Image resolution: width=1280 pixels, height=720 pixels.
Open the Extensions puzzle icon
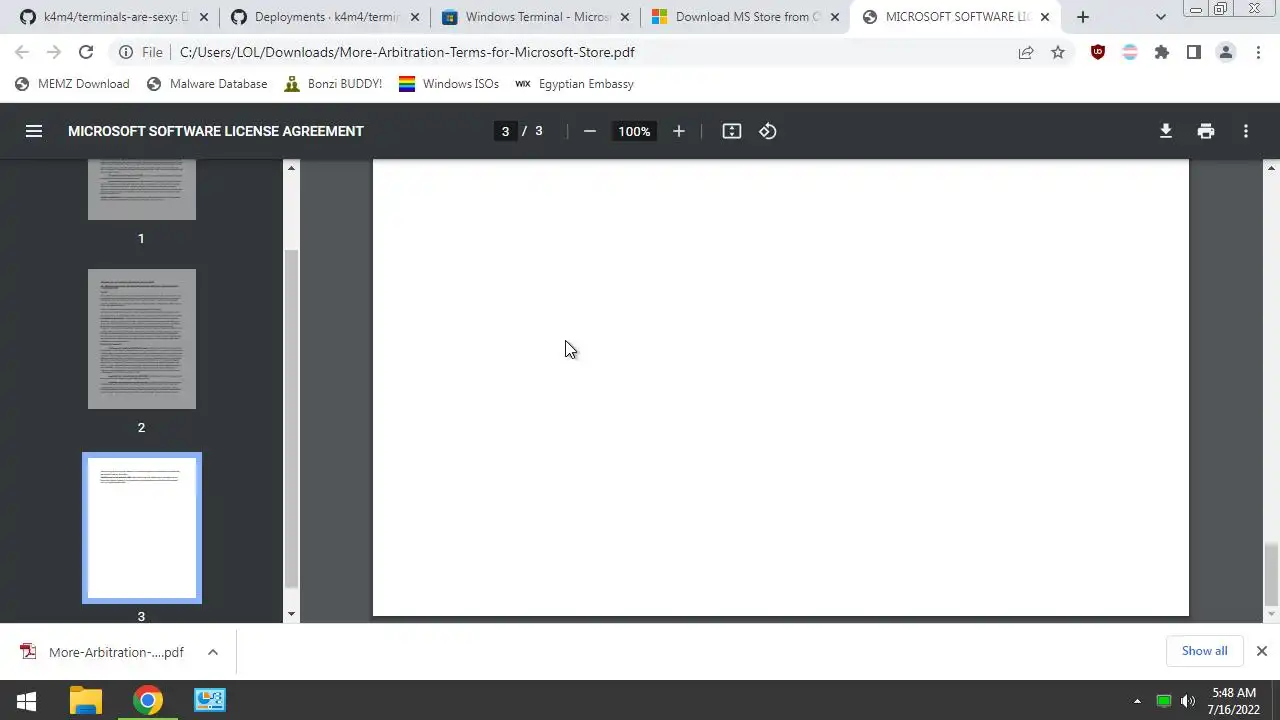tap(1162, 52)
